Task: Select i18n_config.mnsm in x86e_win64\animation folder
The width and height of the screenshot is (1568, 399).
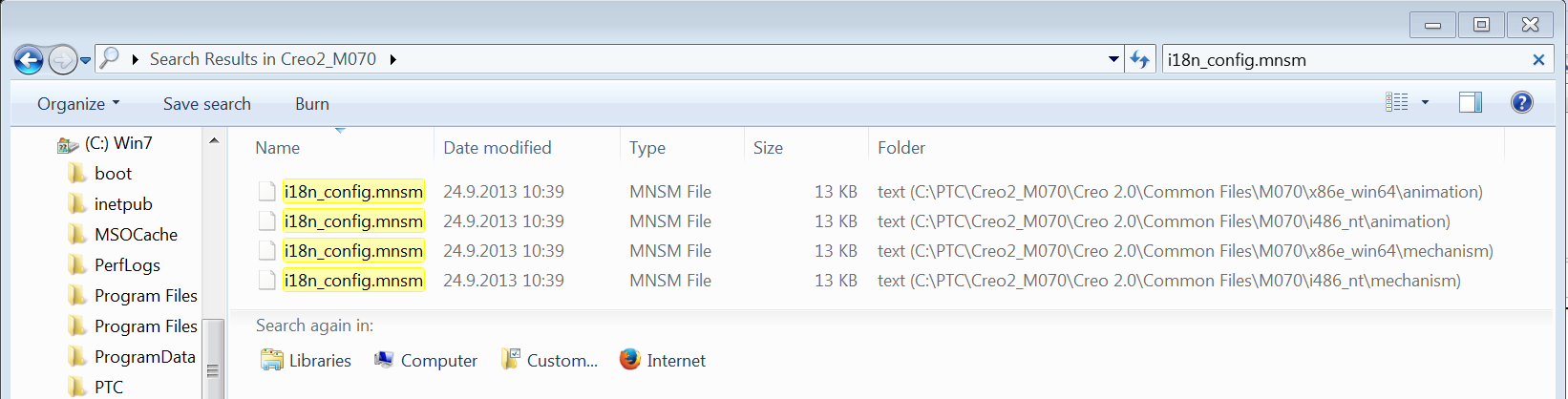Action: (353, 191)
